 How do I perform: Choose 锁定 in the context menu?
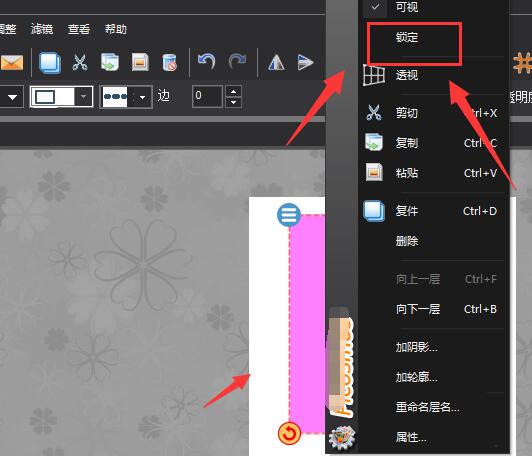tap(434, 37)
